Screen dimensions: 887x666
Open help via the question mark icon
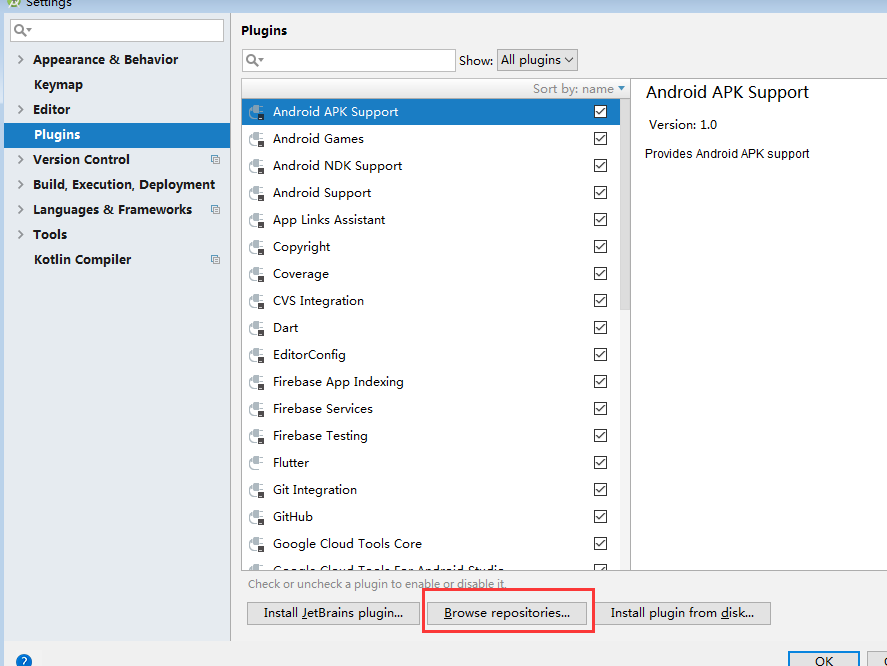click(24, 660)
